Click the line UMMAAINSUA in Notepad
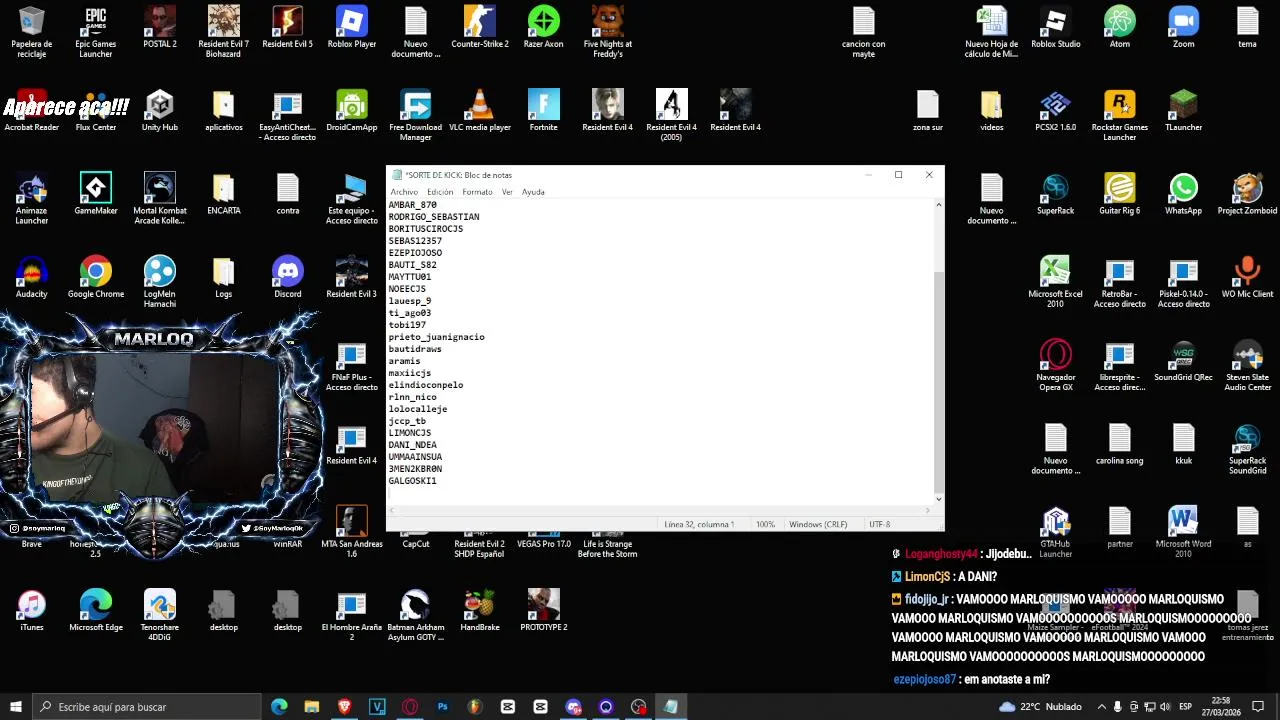This screenshot has height=720, width=1280. click(x=415, y=457)
